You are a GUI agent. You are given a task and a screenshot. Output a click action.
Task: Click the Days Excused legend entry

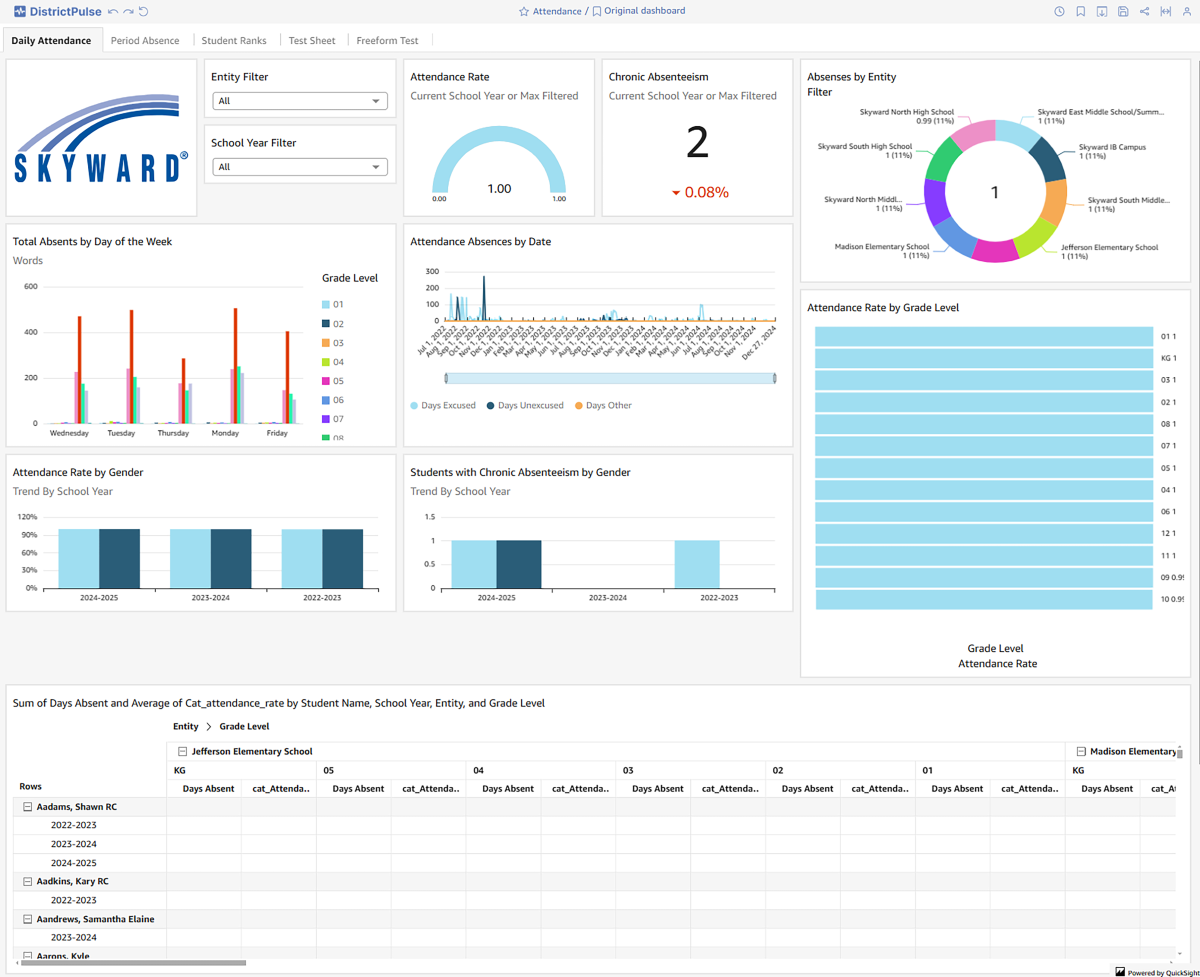click(x=443, y=406)
